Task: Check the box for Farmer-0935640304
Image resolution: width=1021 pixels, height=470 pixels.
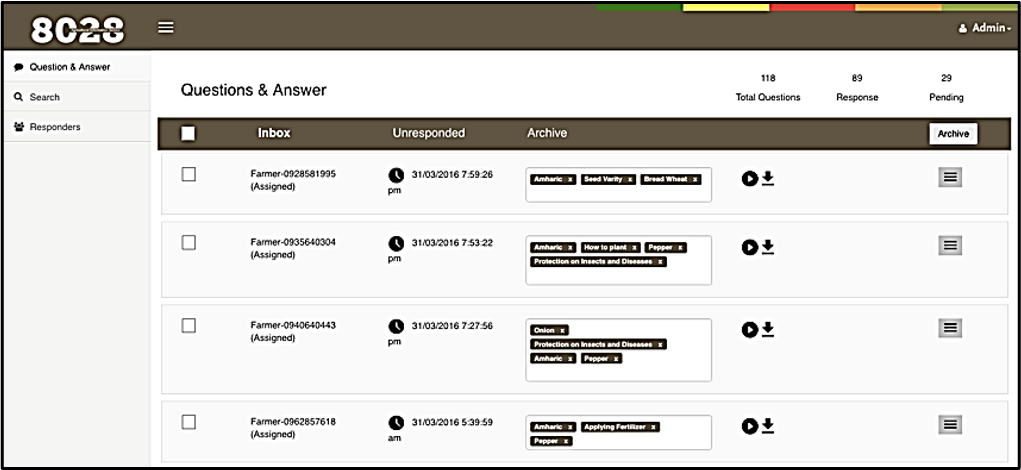Action: 188,243
